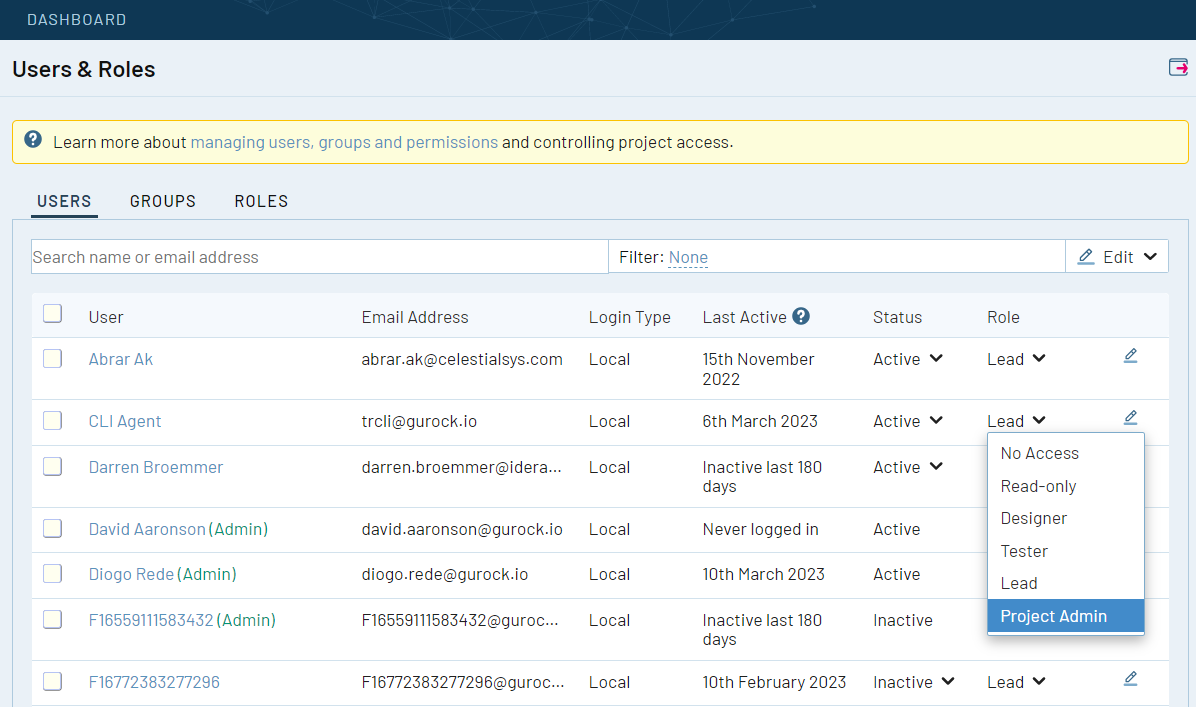
Task: Click the Last Active help question icon
Action: [801, 316]
